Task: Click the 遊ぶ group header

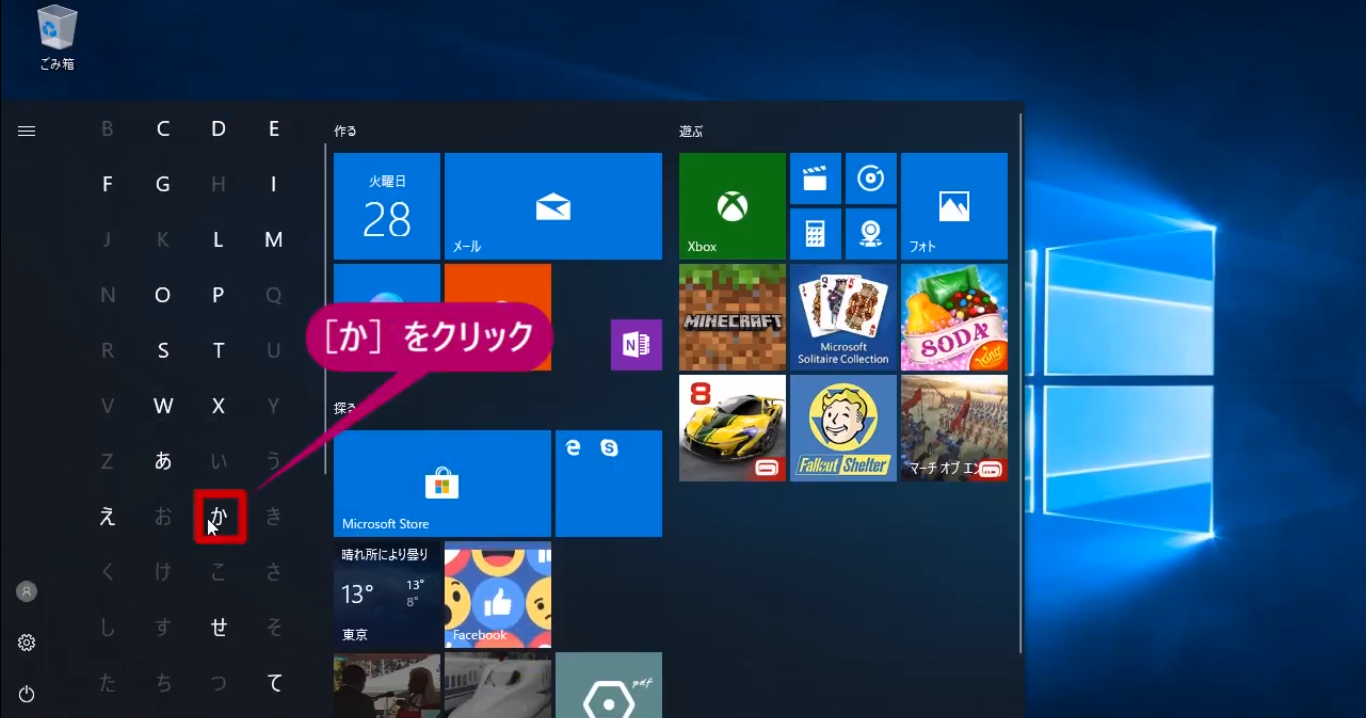Action: click(x=691, y=131)
